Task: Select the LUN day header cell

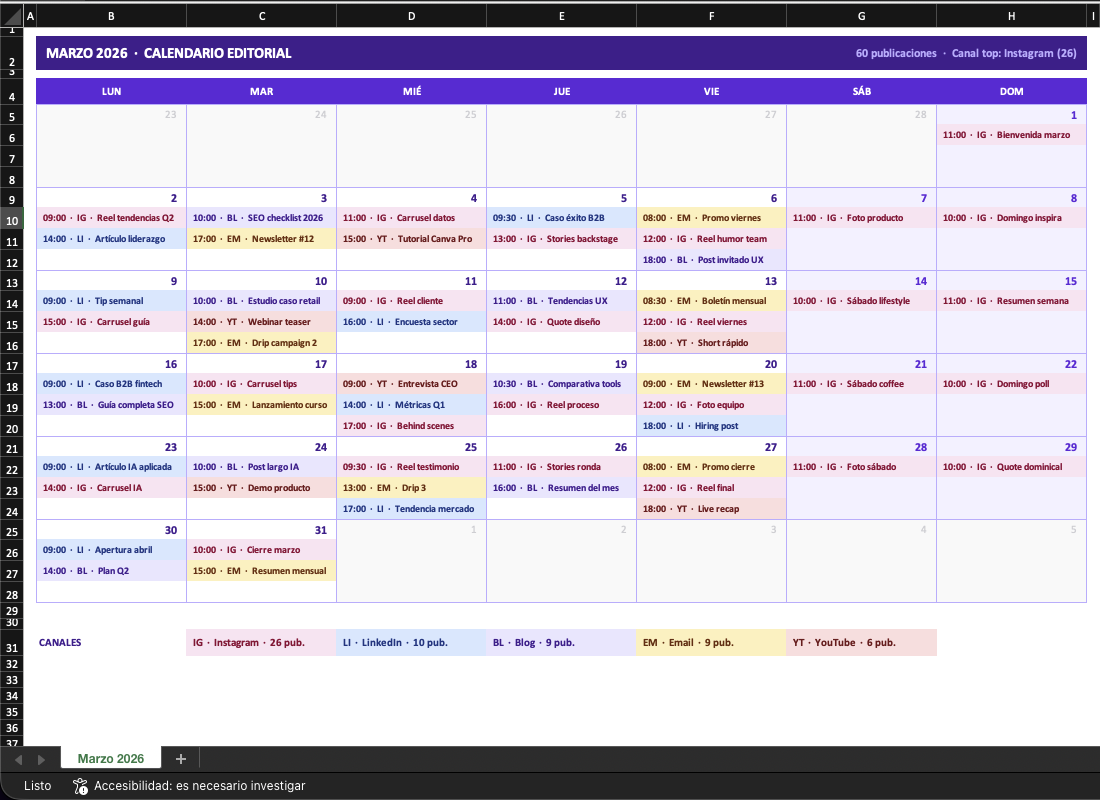Action: [x=112, y=91]
